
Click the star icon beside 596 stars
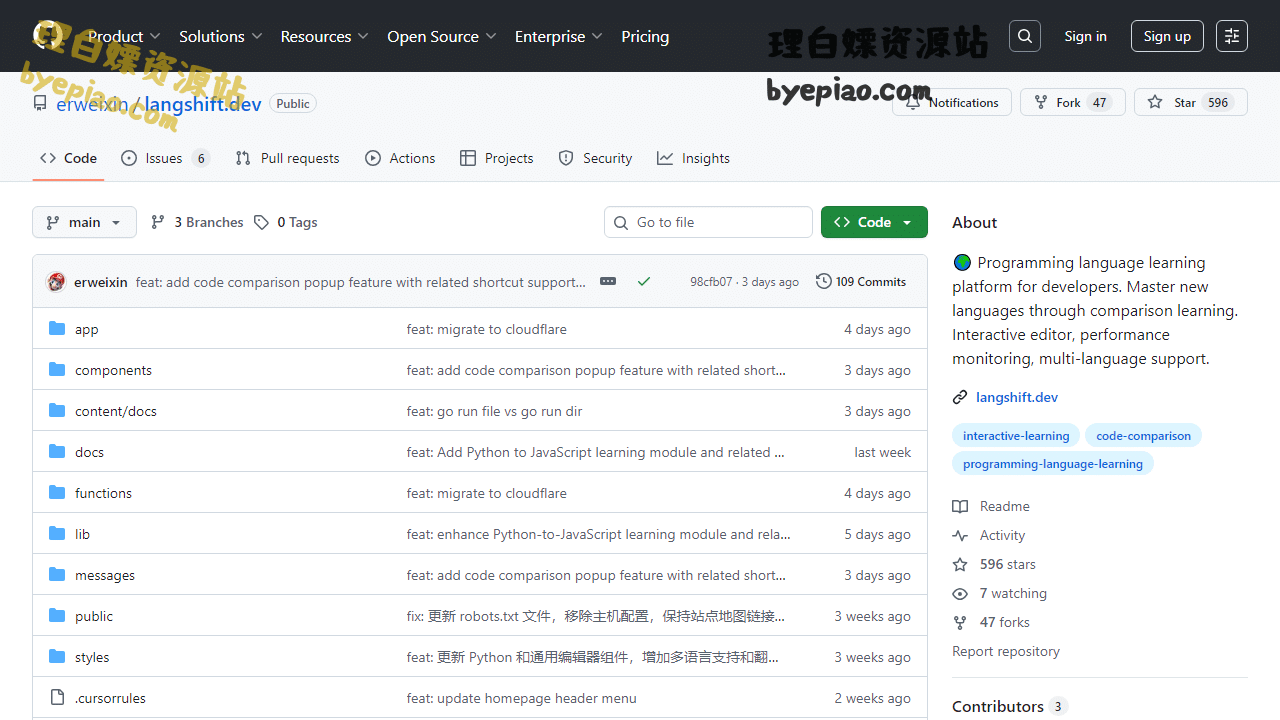[x=960, y=565]
